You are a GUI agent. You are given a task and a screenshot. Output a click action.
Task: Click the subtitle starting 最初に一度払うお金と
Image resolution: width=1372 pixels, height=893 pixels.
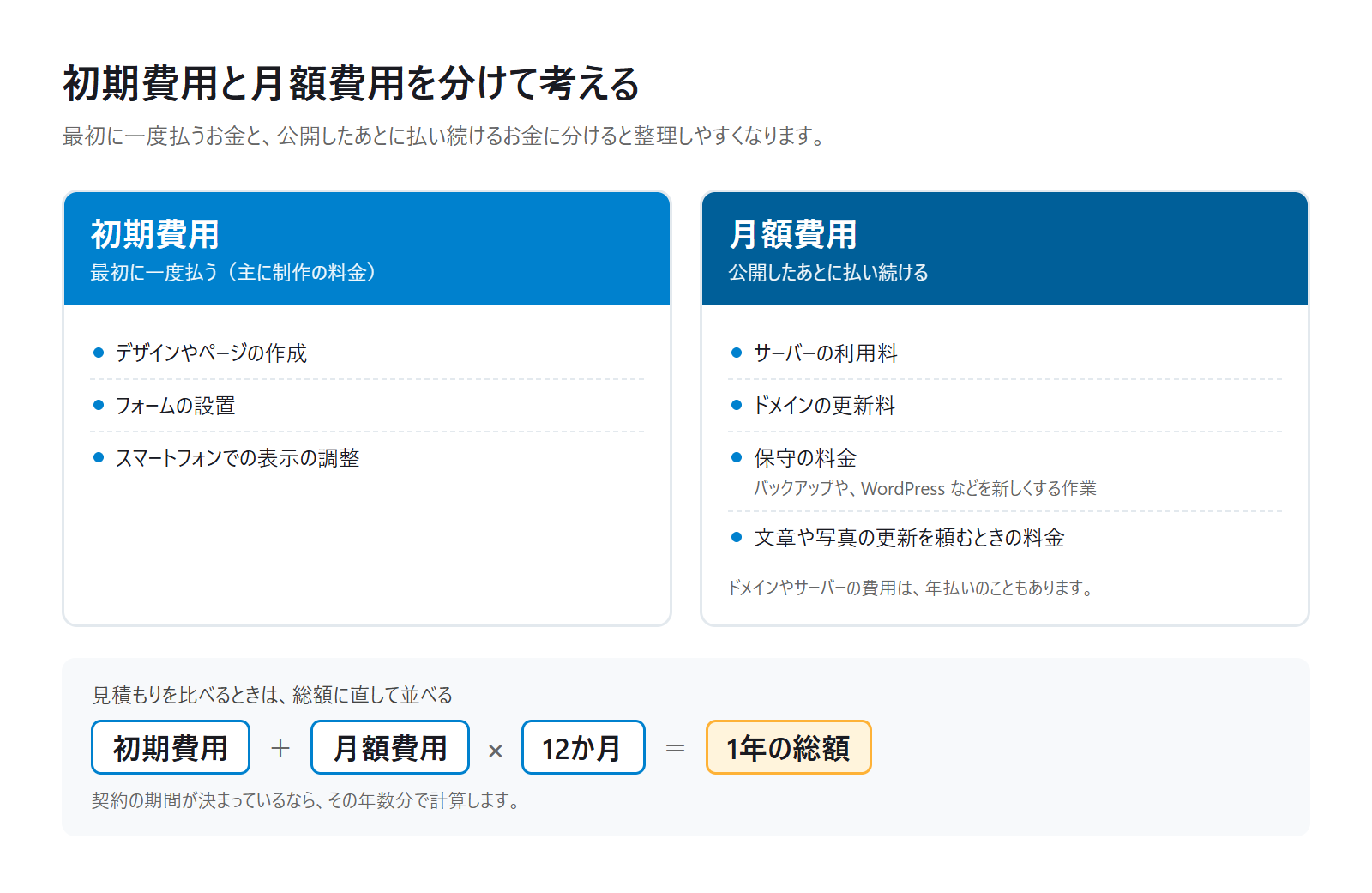(444, 136)
